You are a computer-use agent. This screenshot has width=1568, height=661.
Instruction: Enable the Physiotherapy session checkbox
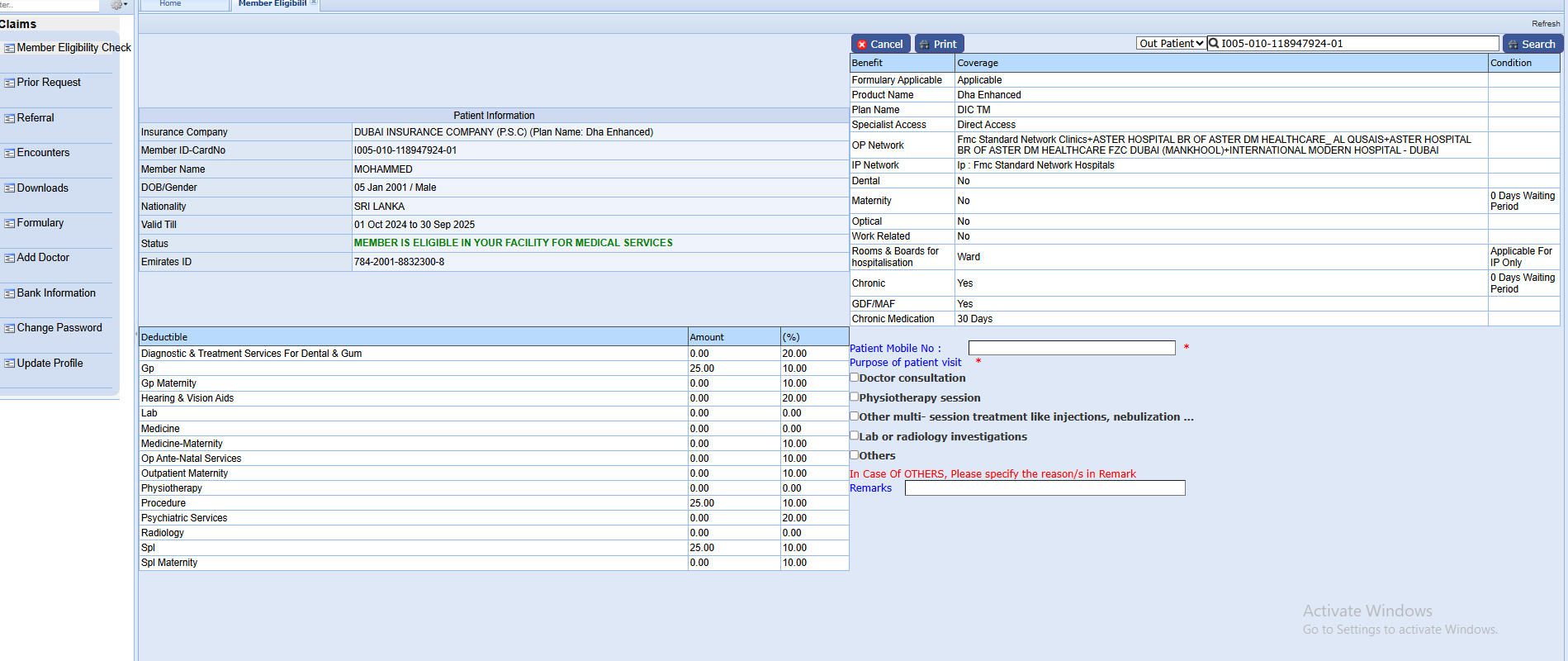(x=855, y=397)
